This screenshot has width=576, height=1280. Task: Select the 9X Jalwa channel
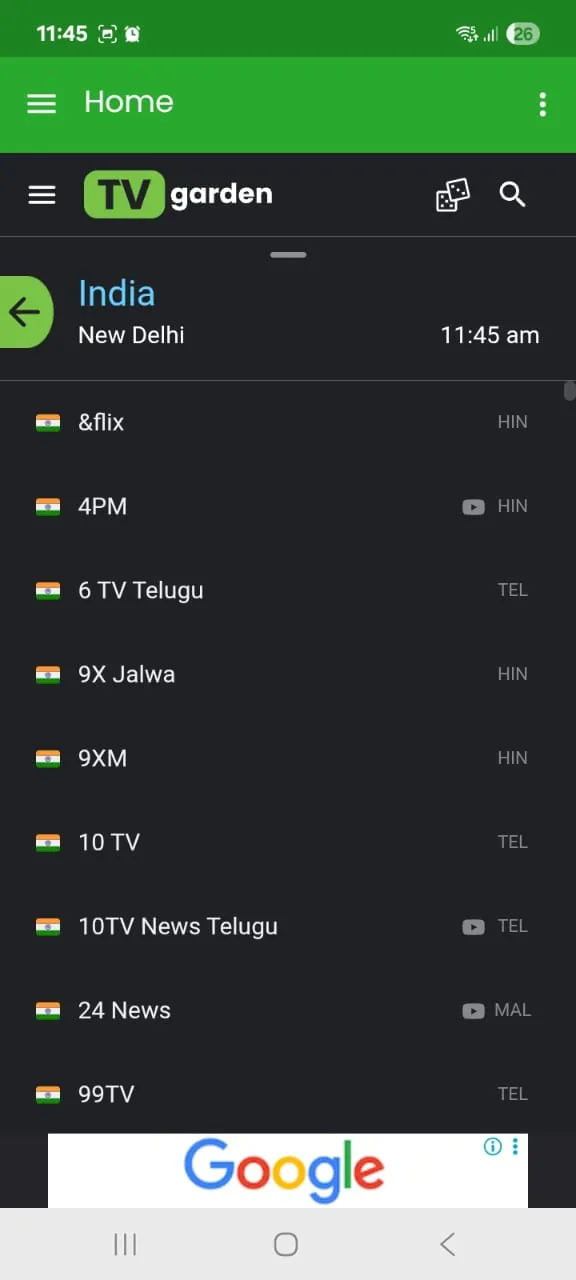click(x=126, y=674)
